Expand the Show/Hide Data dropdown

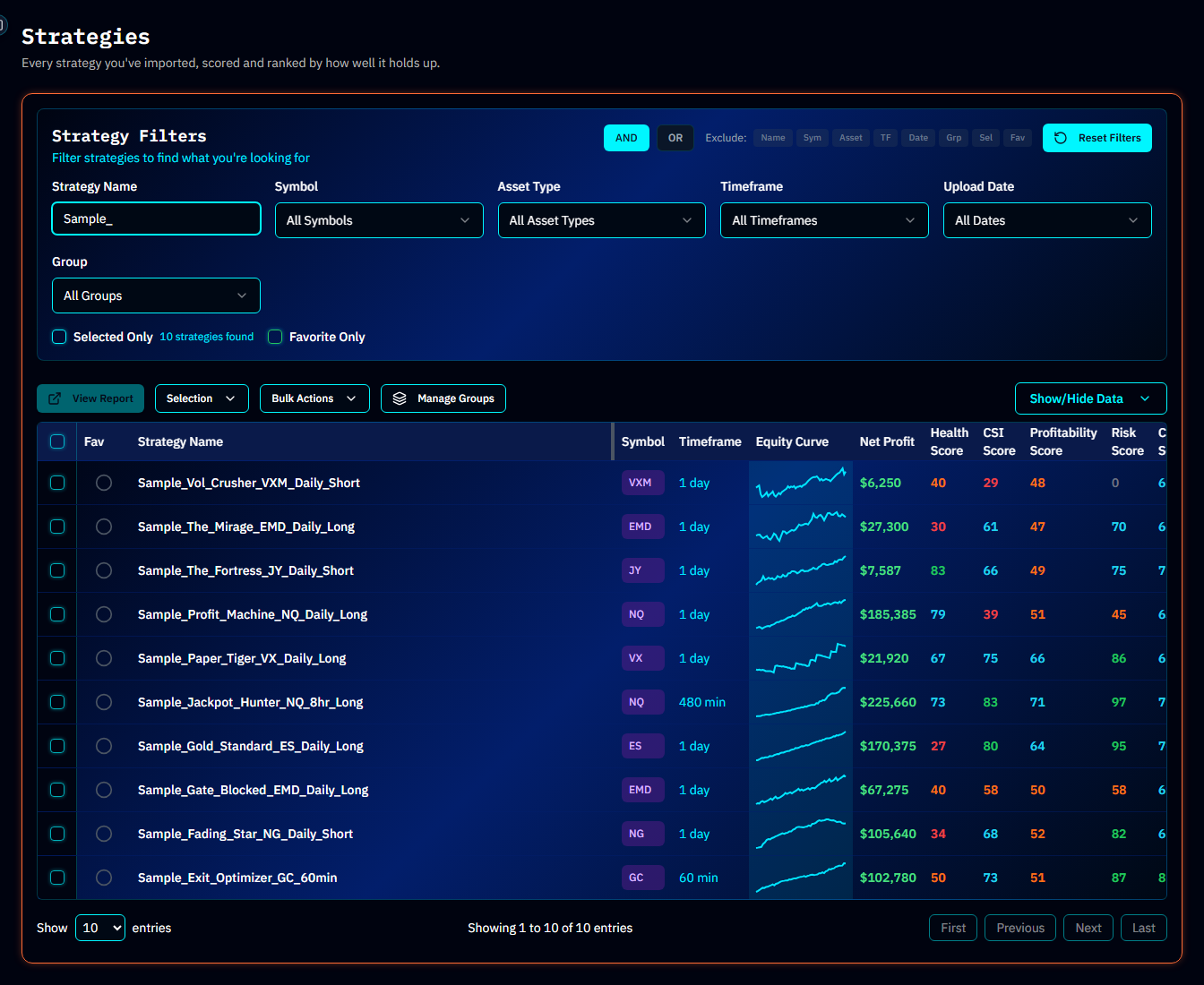click(1091, 398)
